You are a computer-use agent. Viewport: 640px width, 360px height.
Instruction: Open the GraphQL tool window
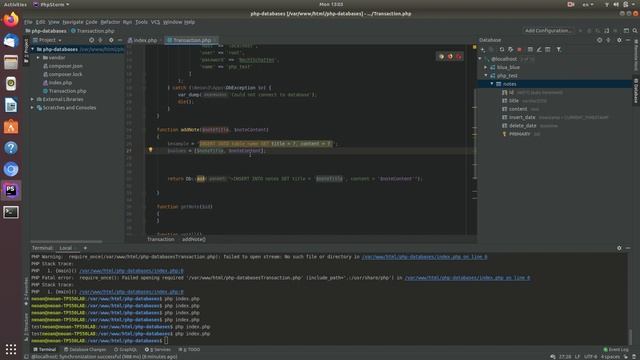coord(125,349)
